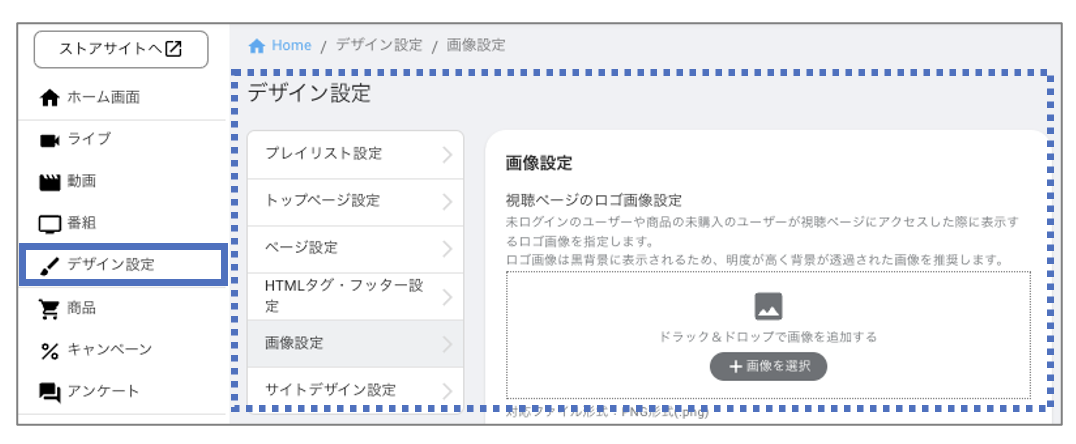
Task: Click the home icon in the breadcrumb
Action: coord(257,46)
